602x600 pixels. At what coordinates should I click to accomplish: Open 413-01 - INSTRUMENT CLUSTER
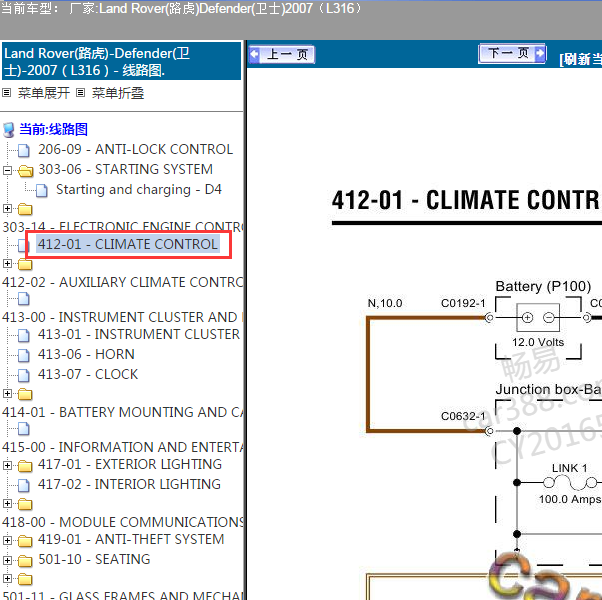point(139,334)
